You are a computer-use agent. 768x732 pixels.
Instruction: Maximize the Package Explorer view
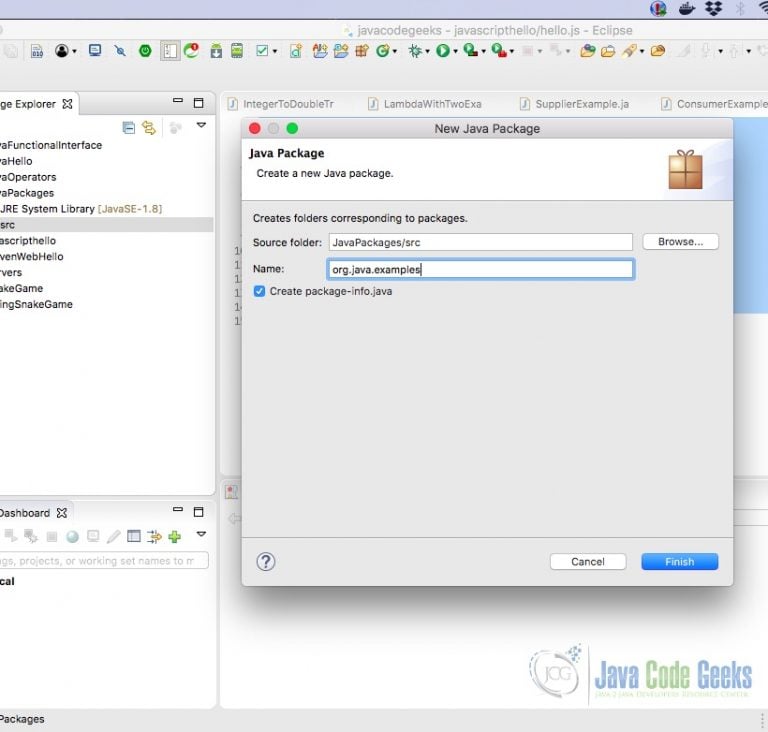(198, 103)
